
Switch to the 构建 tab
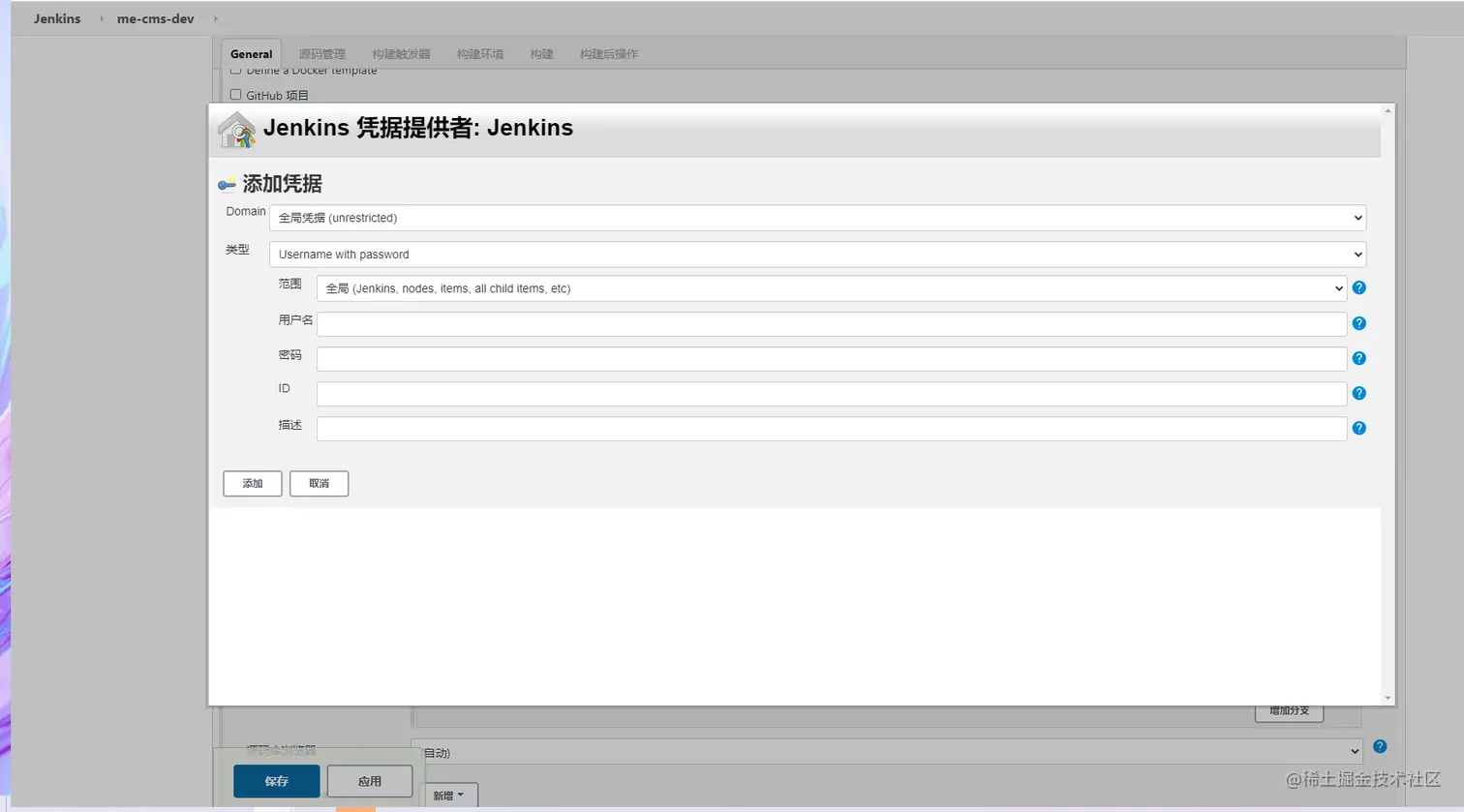point(542,54)
